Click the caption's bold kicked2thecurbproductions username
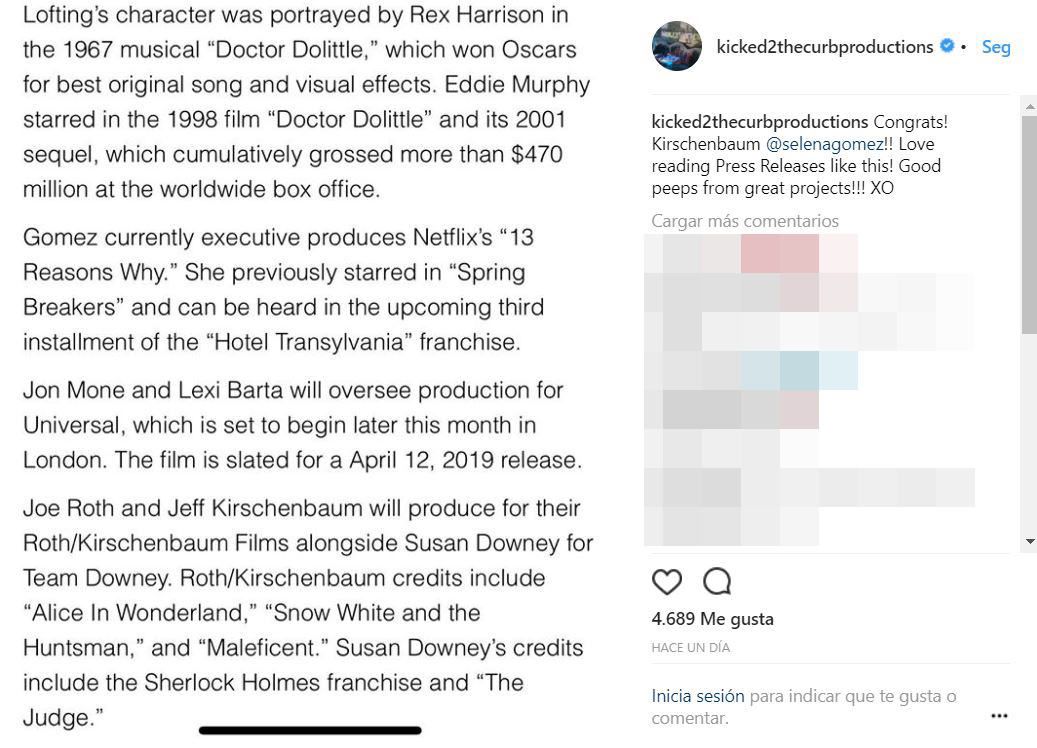The height and width of the screenshot is (748, 1037). point(760,122)
